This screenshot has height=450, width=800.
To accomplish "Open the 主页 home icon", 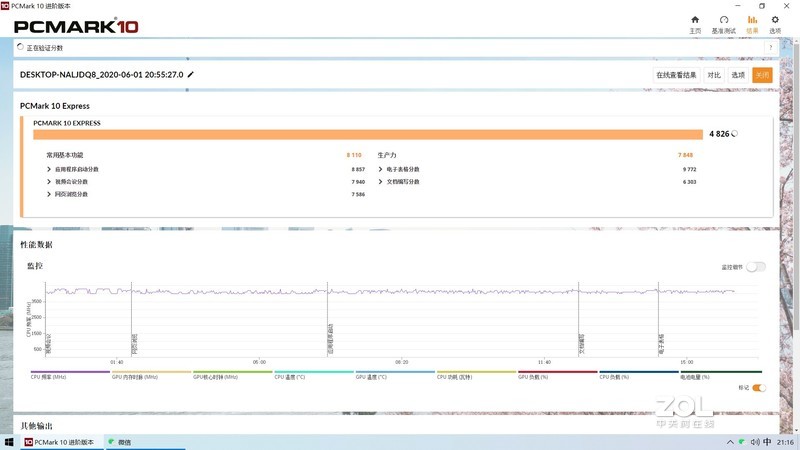I will tap(695, 23).
